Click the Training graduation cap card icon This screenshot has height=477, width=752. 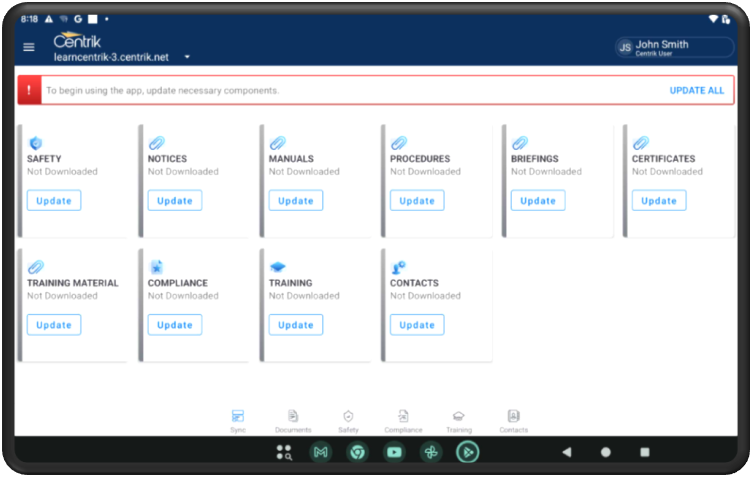point(277,267)
